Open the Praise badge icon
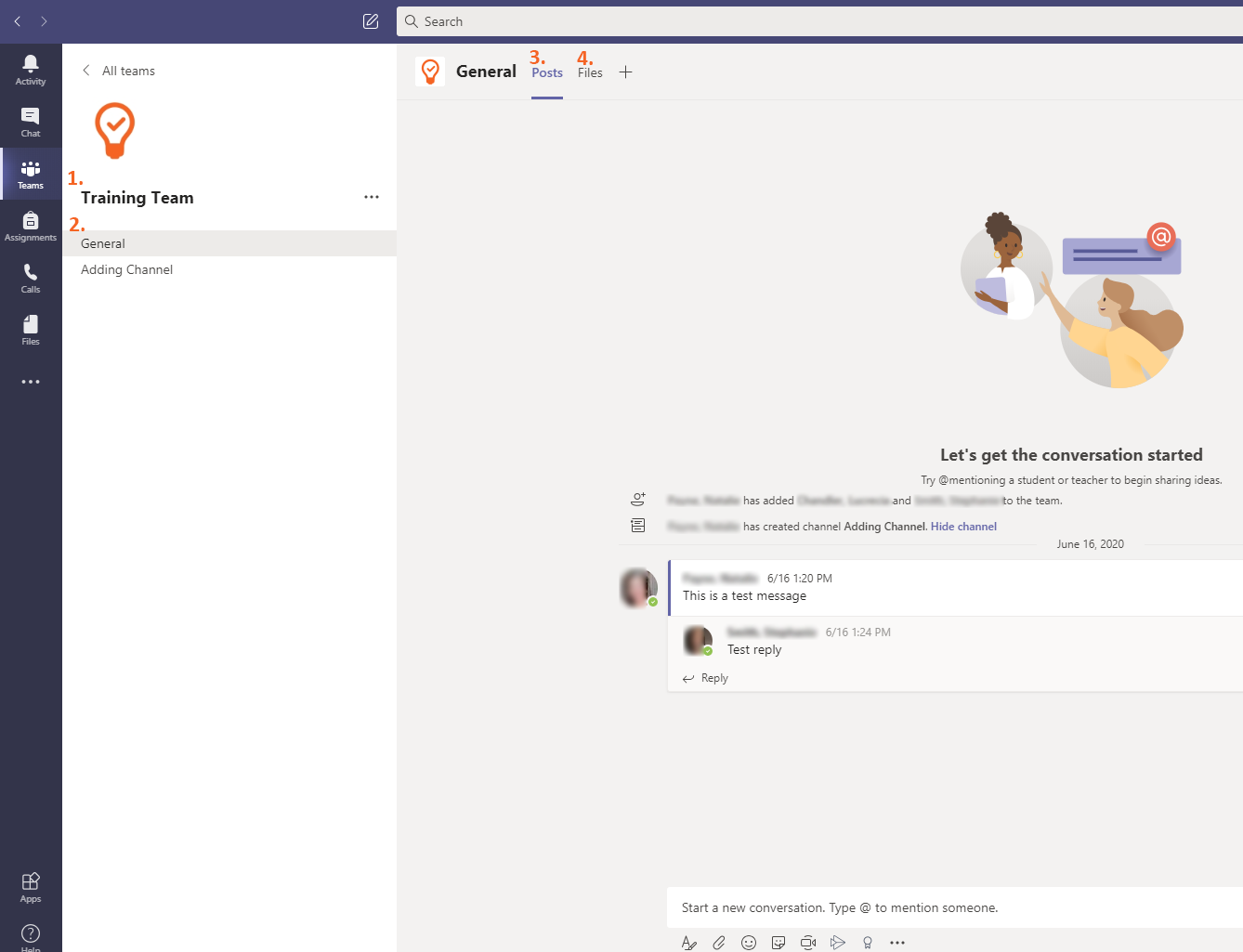Image resolution: width=1243 pixels, height=952 pixels. point(868,943)
